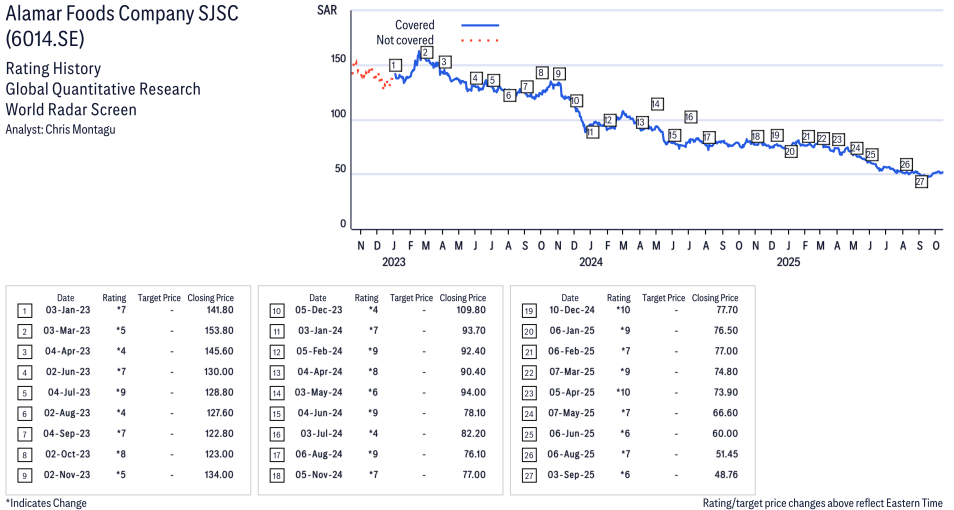Click the blue Covered legend line sample
Image resolution: width=954 pixels, height=510 pixels.
480,25
